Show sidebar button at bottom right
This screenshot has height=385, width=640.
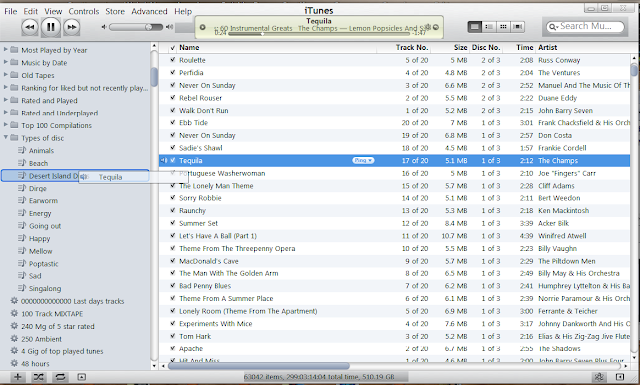coord(620,377)
